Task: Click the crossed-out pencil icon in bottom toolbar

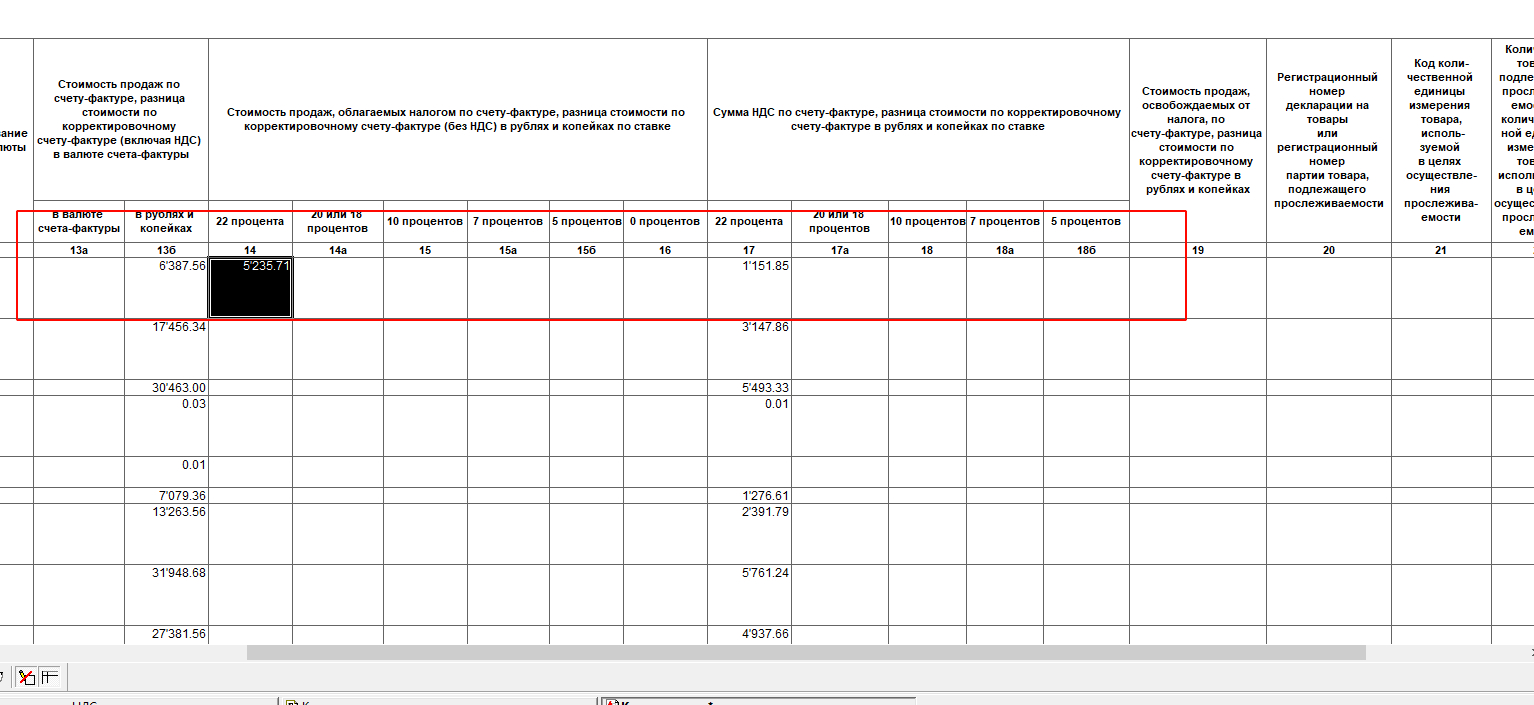Action: pos(27,677)
